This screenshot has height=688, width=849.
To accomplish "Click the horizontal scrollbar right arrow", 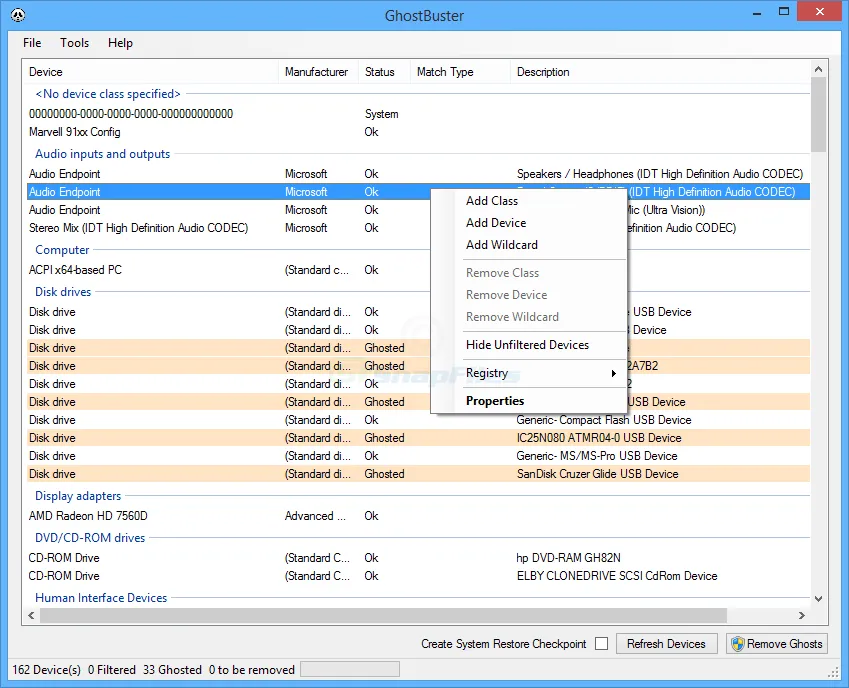I will [x=801, y=615].
